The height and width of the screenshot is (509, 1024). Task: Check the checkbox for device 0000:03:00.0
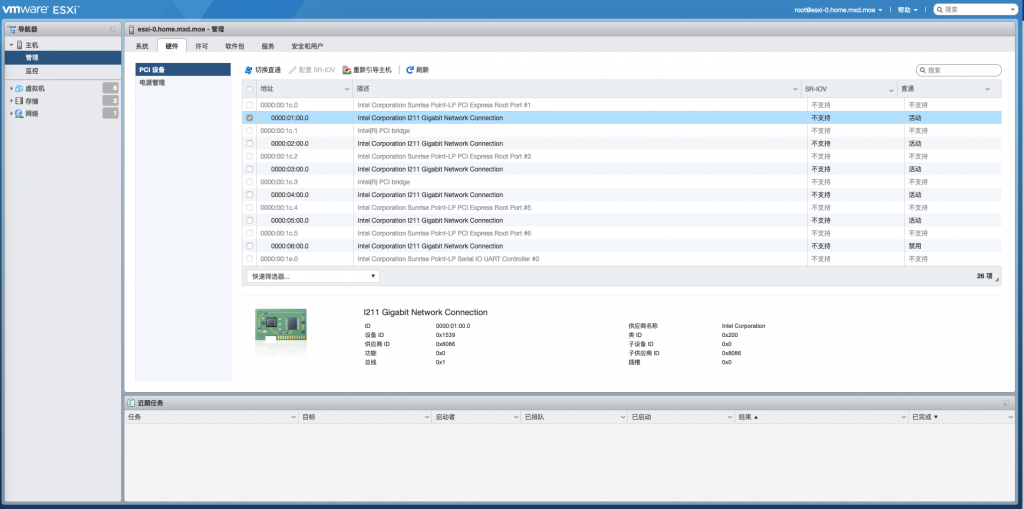tap(249, 169)
